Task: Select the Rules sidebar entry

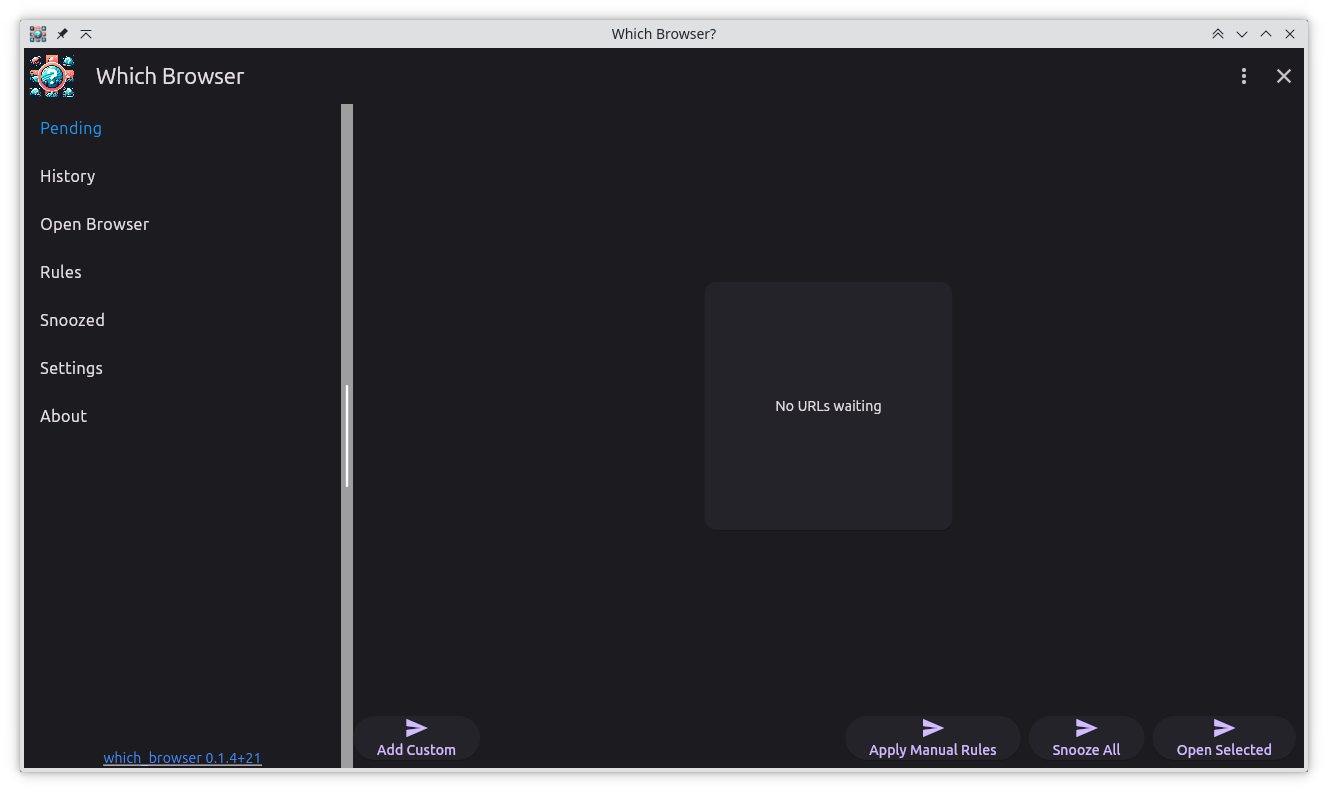Action: (x=61, y=272)
